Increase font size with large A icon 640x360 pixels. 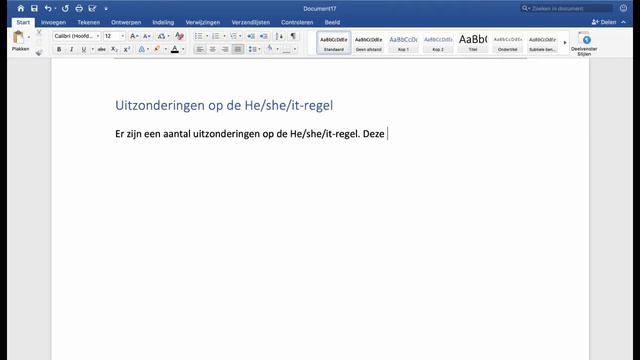(x=133, y=36)
